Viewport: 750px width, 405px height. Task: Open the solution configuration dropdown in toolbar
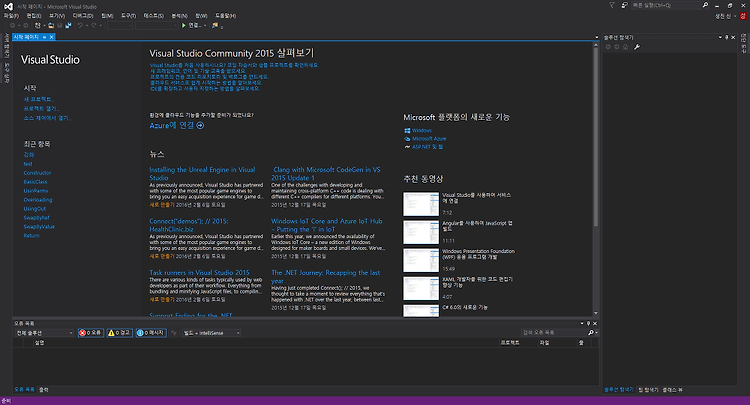[120, 25]
